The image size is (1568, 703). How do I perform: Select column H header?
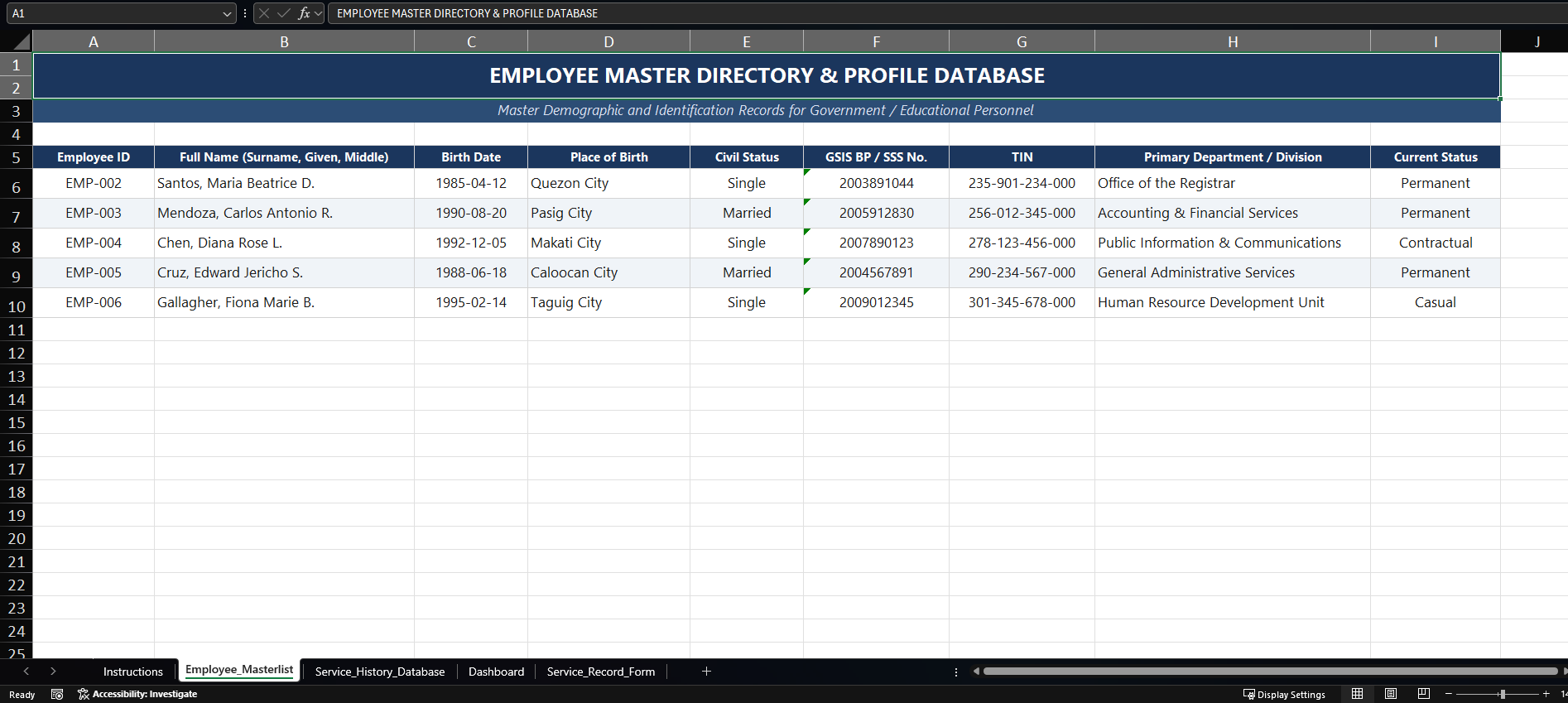pyautogui.click(x=1233, y=41)
